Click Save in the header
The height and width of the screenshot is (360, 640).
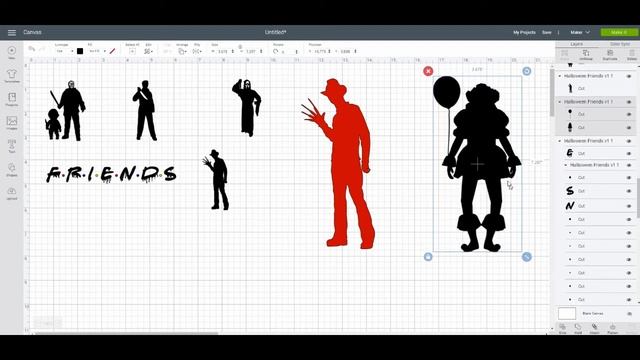pyautogui.click(x=547, y=32)
